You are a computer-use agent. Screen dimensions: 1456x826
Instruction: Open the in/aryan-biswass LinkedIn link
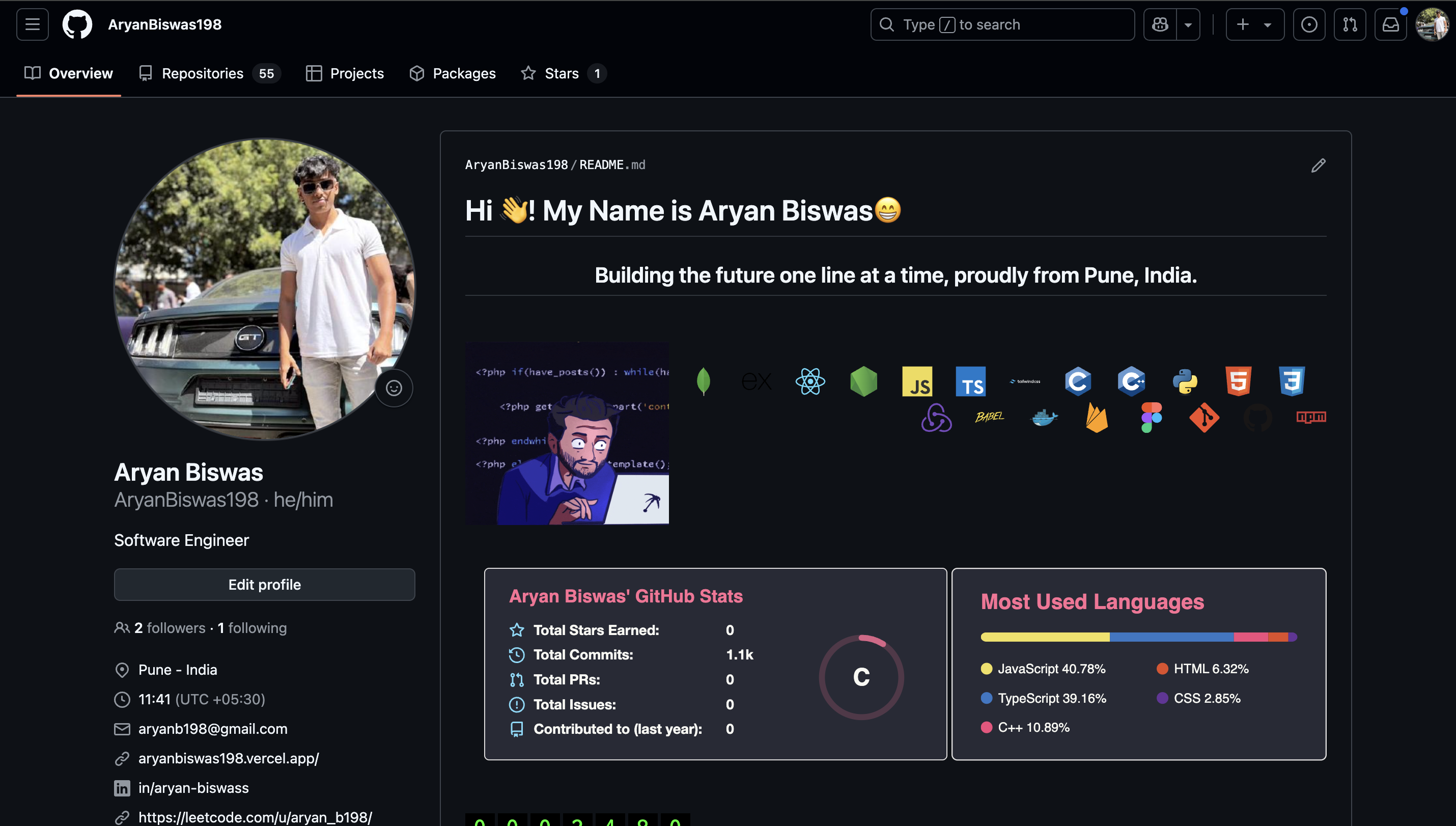(x=193, y=787)
